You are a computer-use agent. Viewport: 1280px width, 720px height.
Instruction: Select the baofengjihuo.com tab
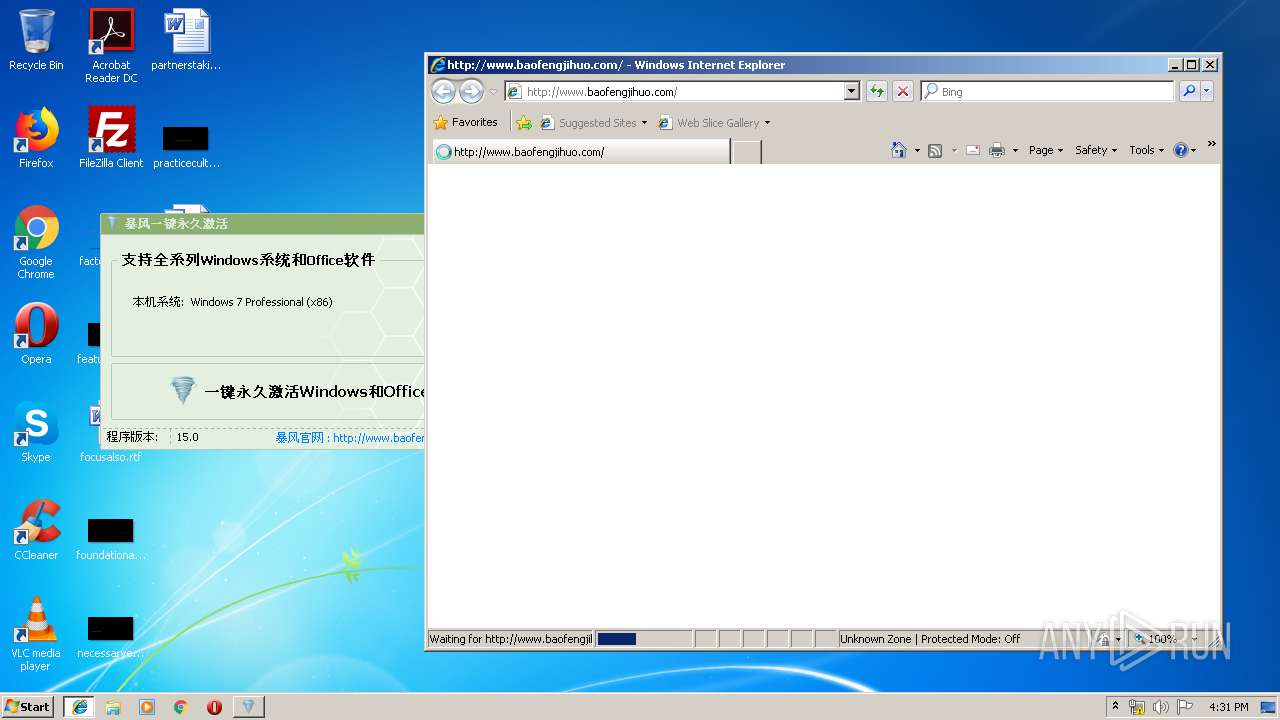click(580, 152)
